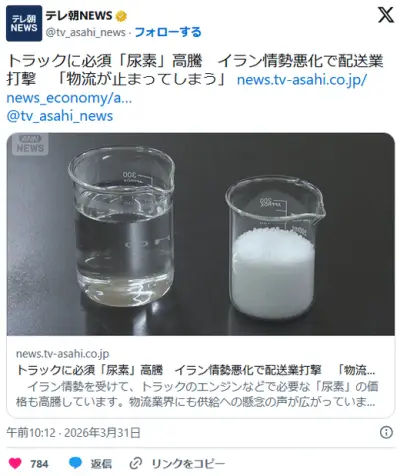Click the @tv_asahi_news mention in tweet body
400x476 pixels.
tap(60, 116)
